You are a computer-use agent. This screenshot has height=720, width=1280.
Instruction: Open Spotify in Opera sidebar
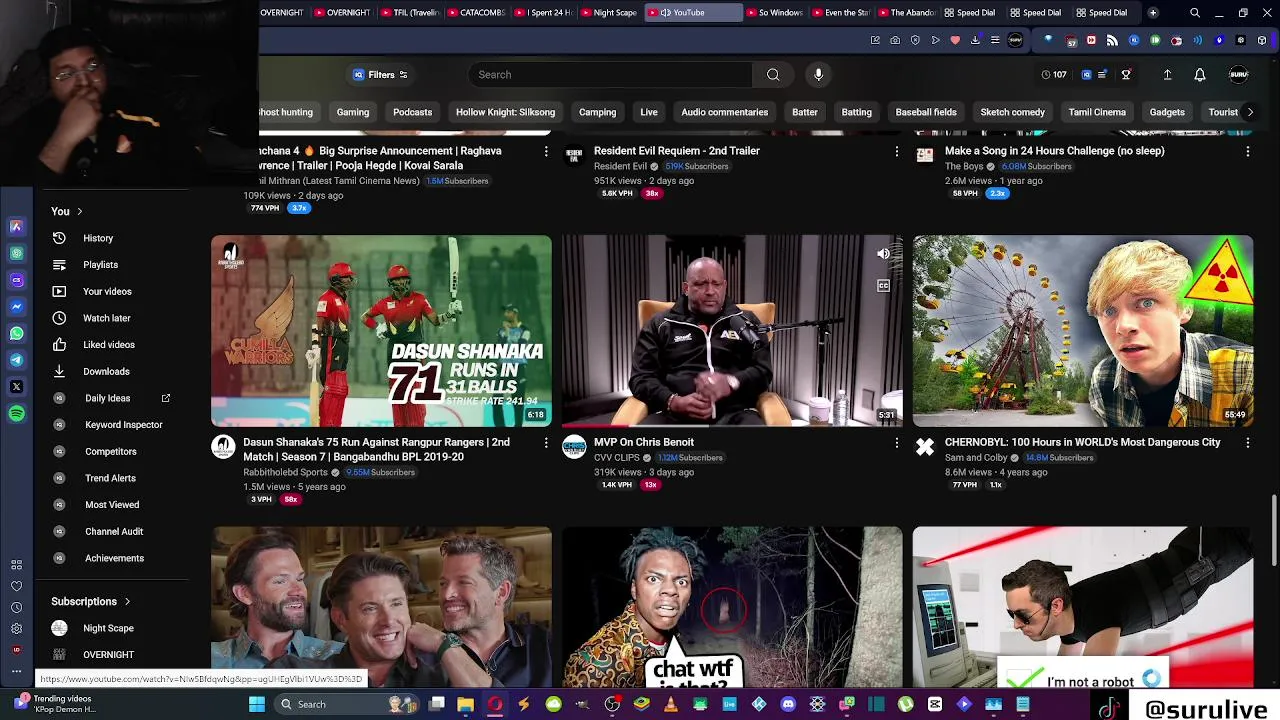point(16,413)
